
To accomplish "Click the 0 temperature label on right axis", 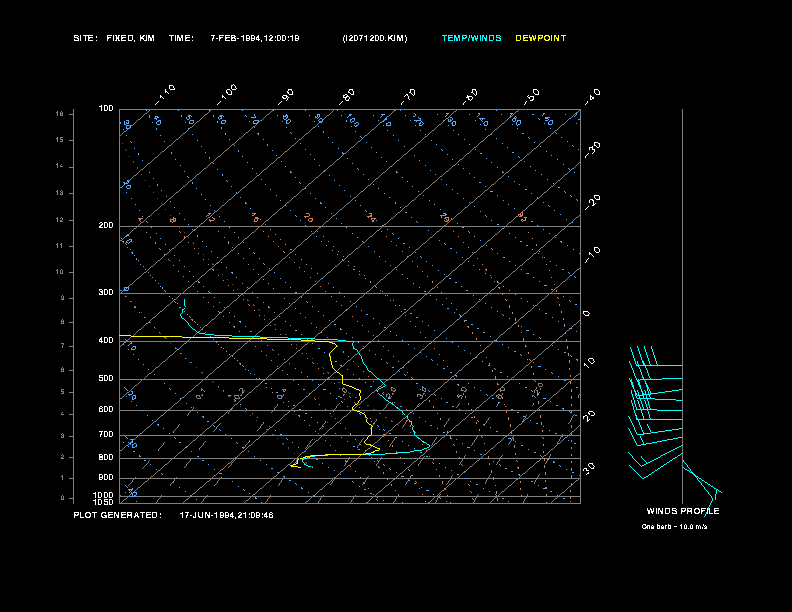I will point(586,314).
